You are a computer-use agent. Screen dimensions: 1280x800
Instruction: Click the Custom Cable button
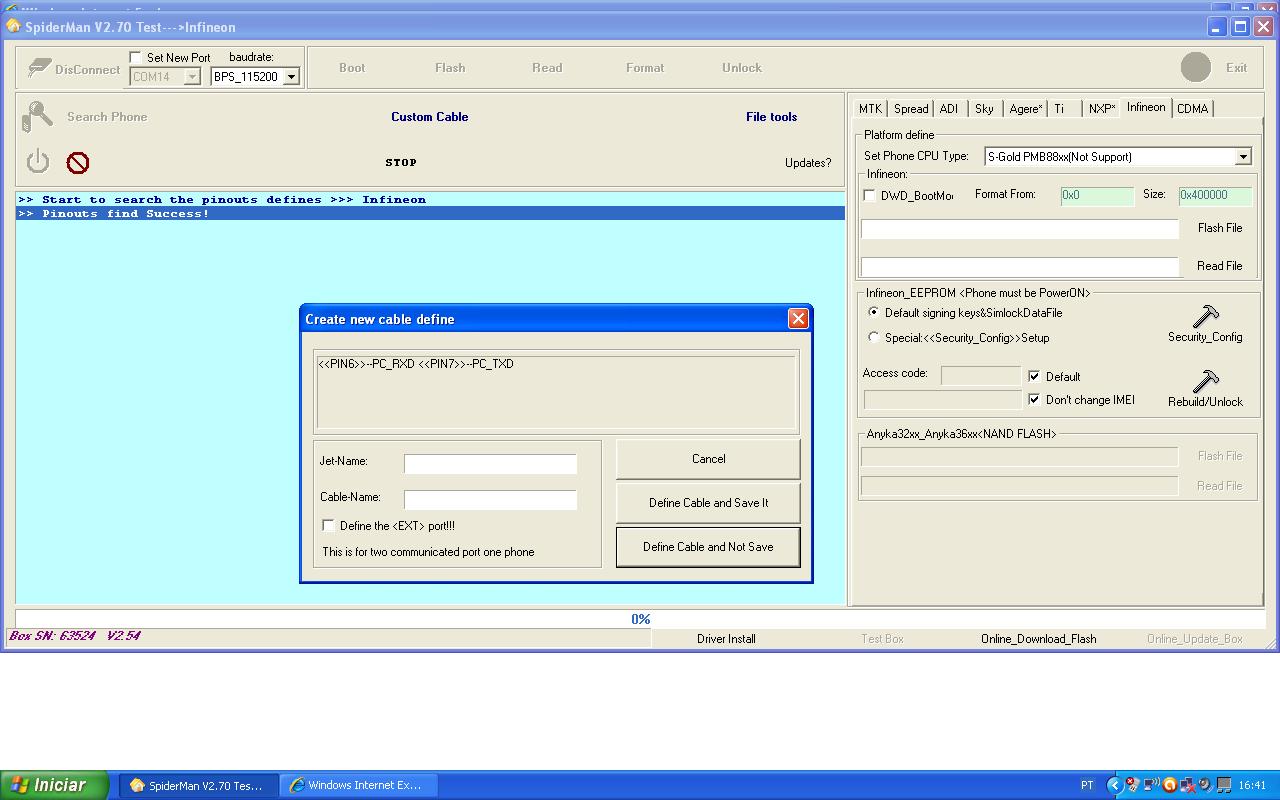point(430,117)
